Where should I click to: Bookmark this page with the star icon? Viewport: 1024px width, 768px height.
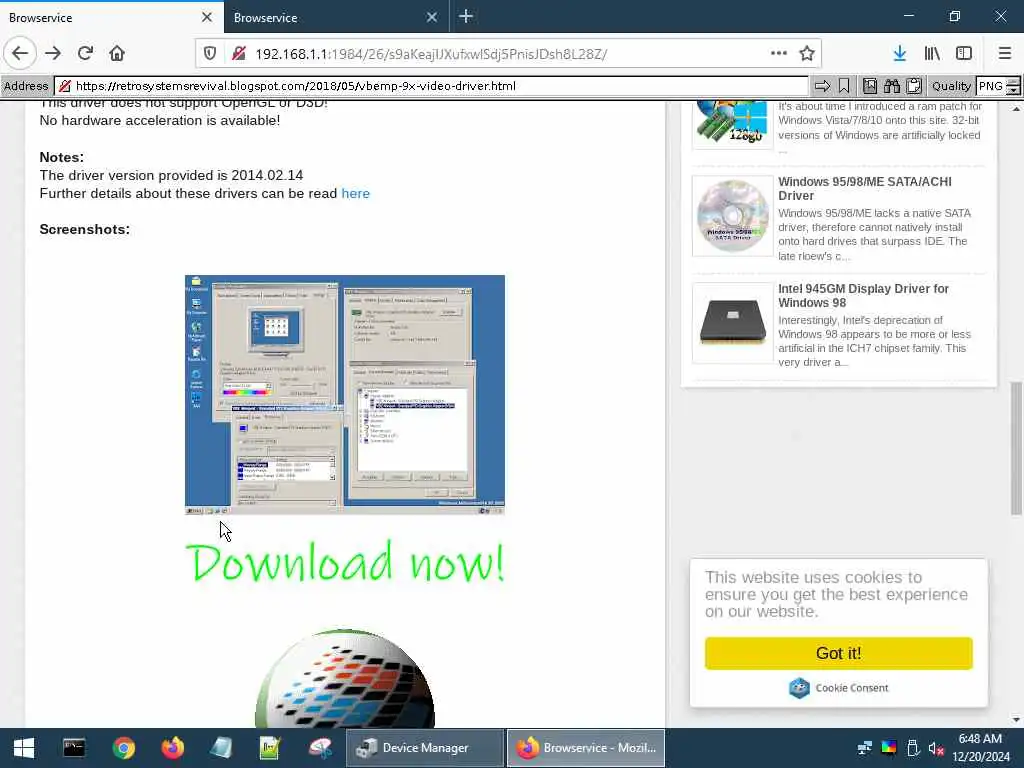[x=807, y=54]
